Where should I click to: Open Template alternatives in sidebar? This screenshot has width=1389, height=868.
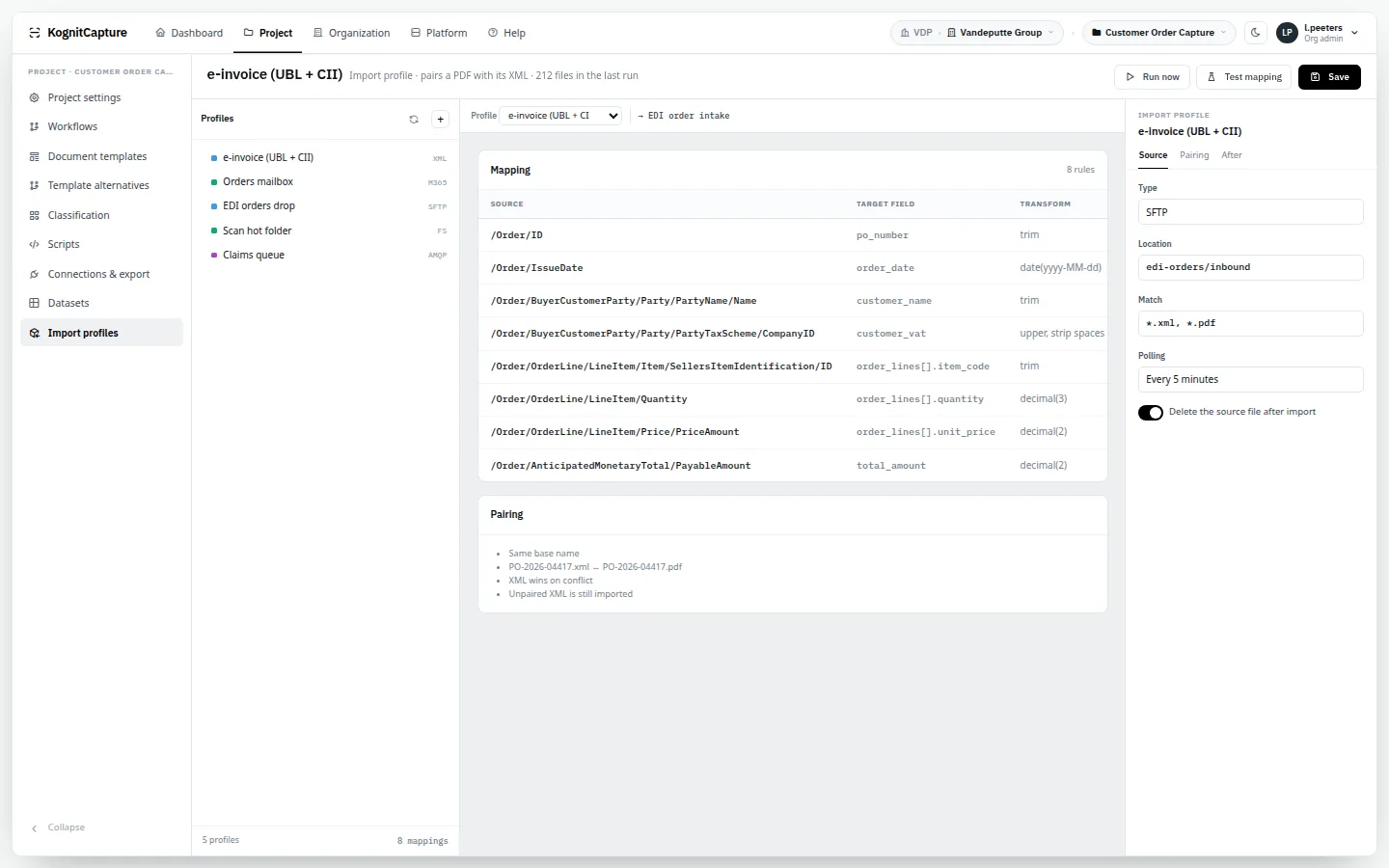[x=101, y=185]
